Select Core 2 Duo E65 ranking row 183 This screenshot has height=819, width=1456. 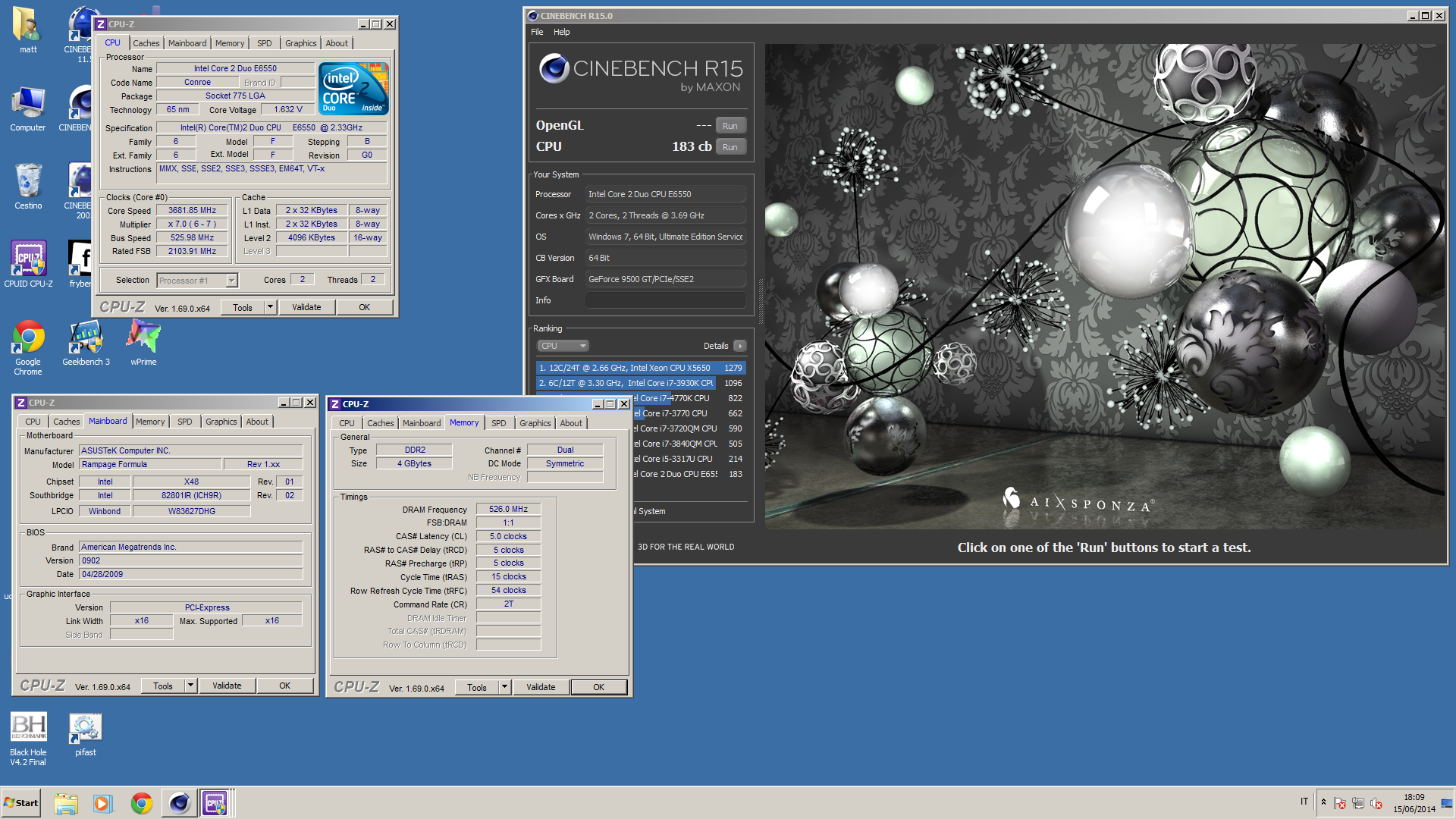point(689,474)
